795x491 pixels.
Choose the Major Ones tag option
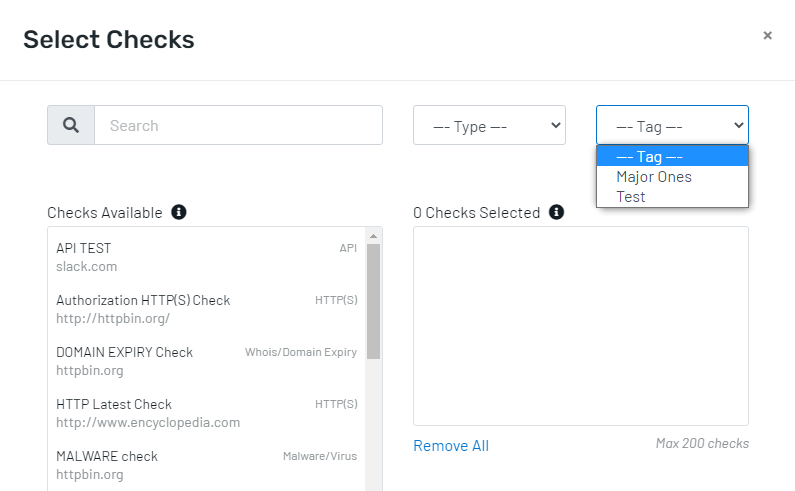(672, 177)
